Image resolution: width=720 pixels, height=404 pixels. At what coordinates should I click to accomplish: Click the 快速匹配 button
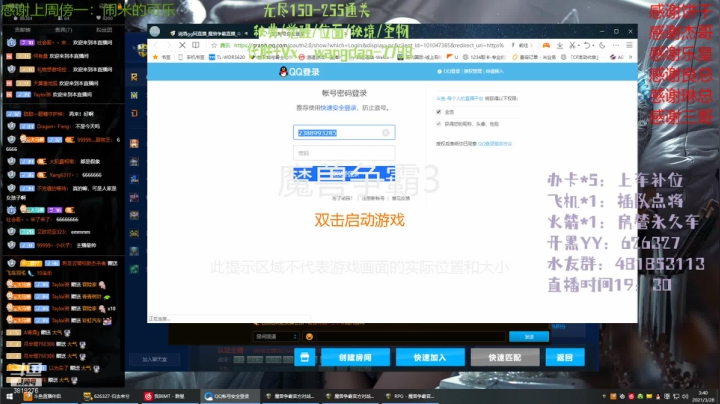click(505, 357)
